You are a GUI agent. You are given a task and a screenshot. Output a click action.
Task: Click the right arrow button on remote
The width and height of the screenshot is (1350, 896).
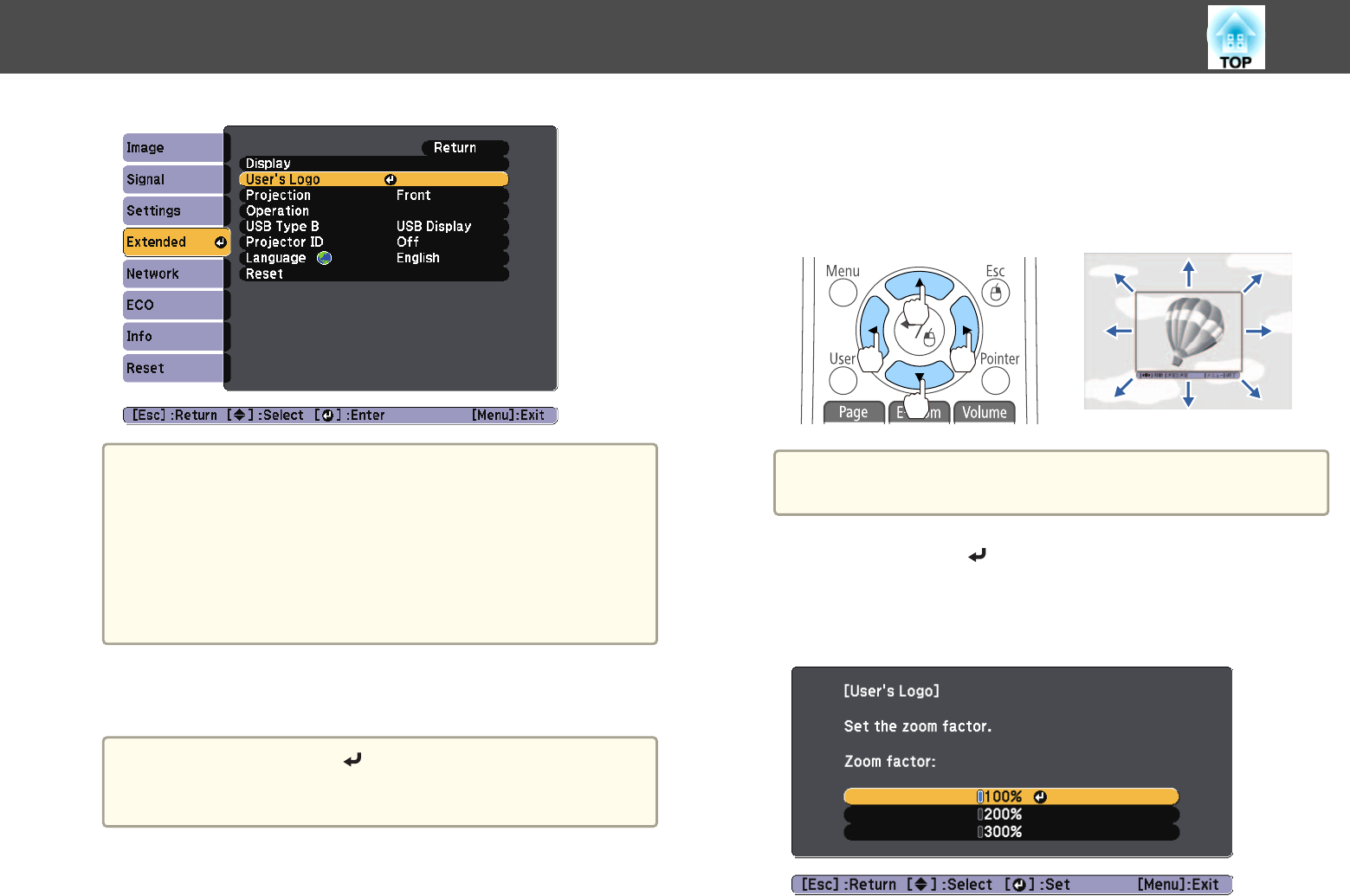point(966,331)
